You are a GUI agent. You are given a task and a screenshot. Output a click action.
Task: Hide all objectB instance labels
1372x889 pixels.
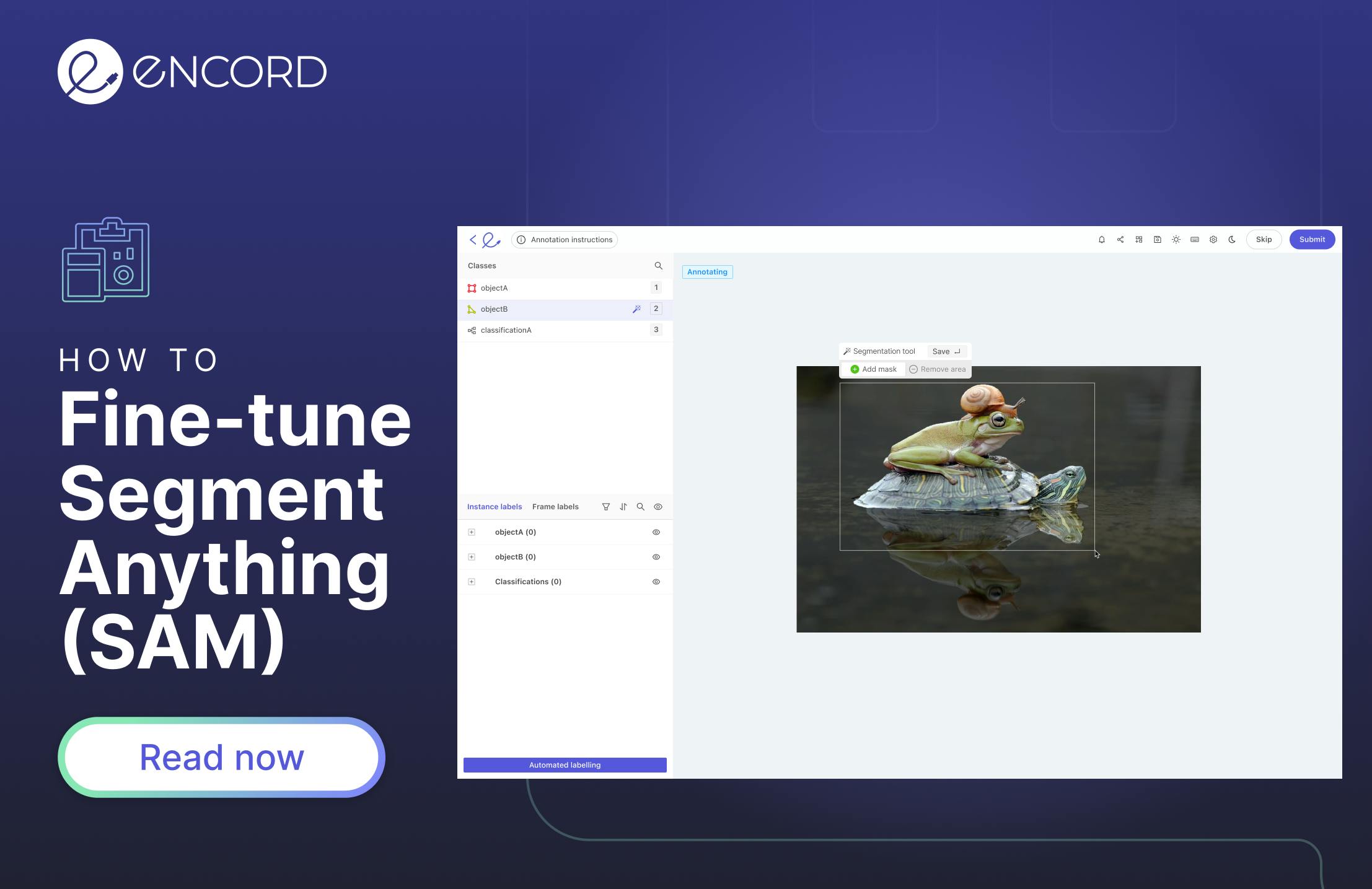coord(656,556)
